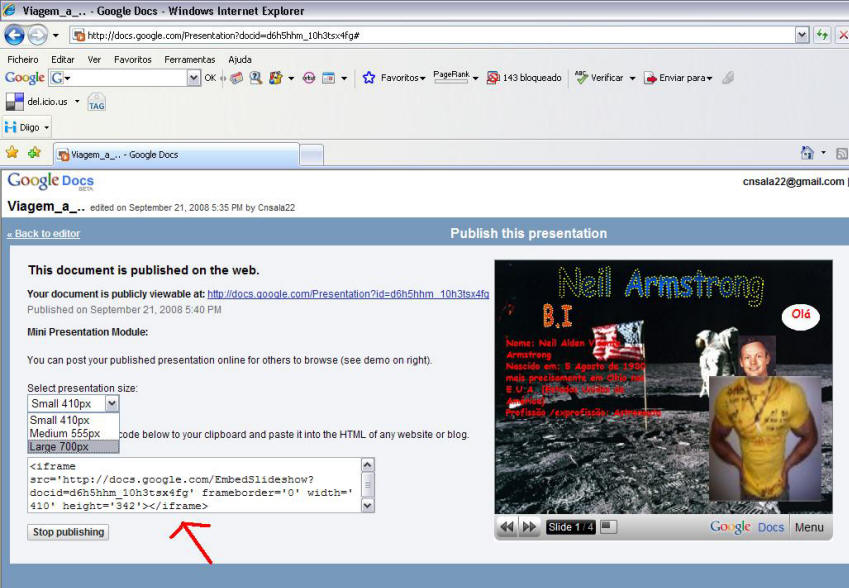849x588 pixels.
Task: Click the RSS feeds icon
Action: pyautogui.click(x=842, y=154)
